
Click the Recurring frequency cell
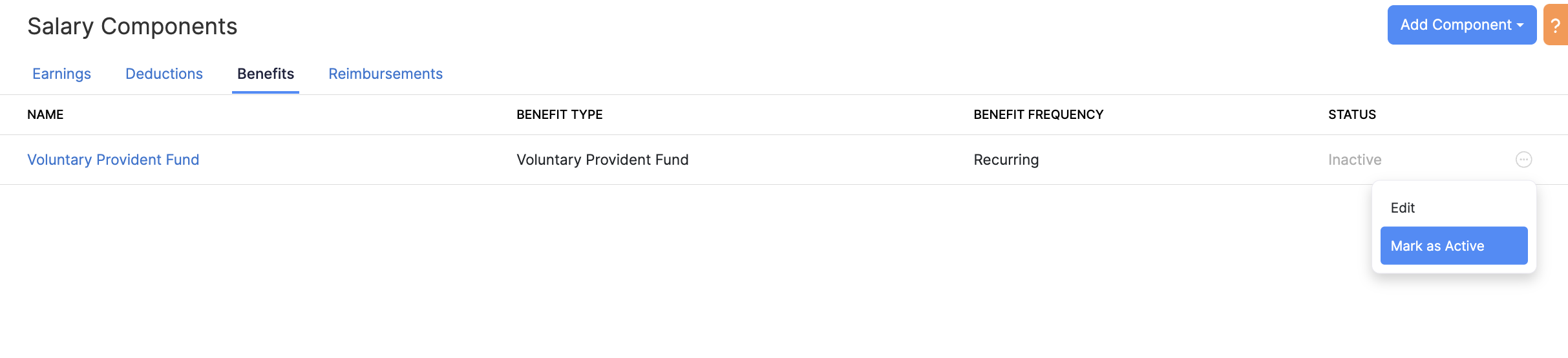(1006, 160)
